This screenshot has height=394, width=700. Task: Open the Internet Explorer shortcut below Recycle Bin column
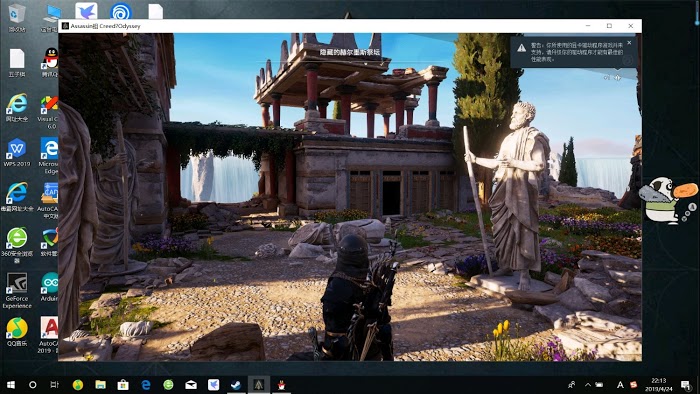coord(17,107)
